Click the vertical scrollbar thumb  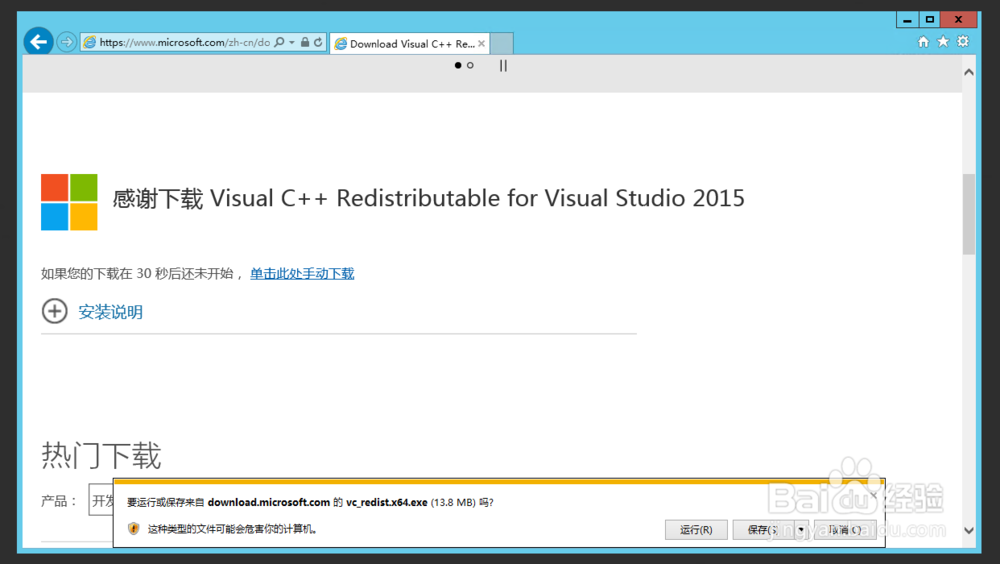(x=969, y=214)
